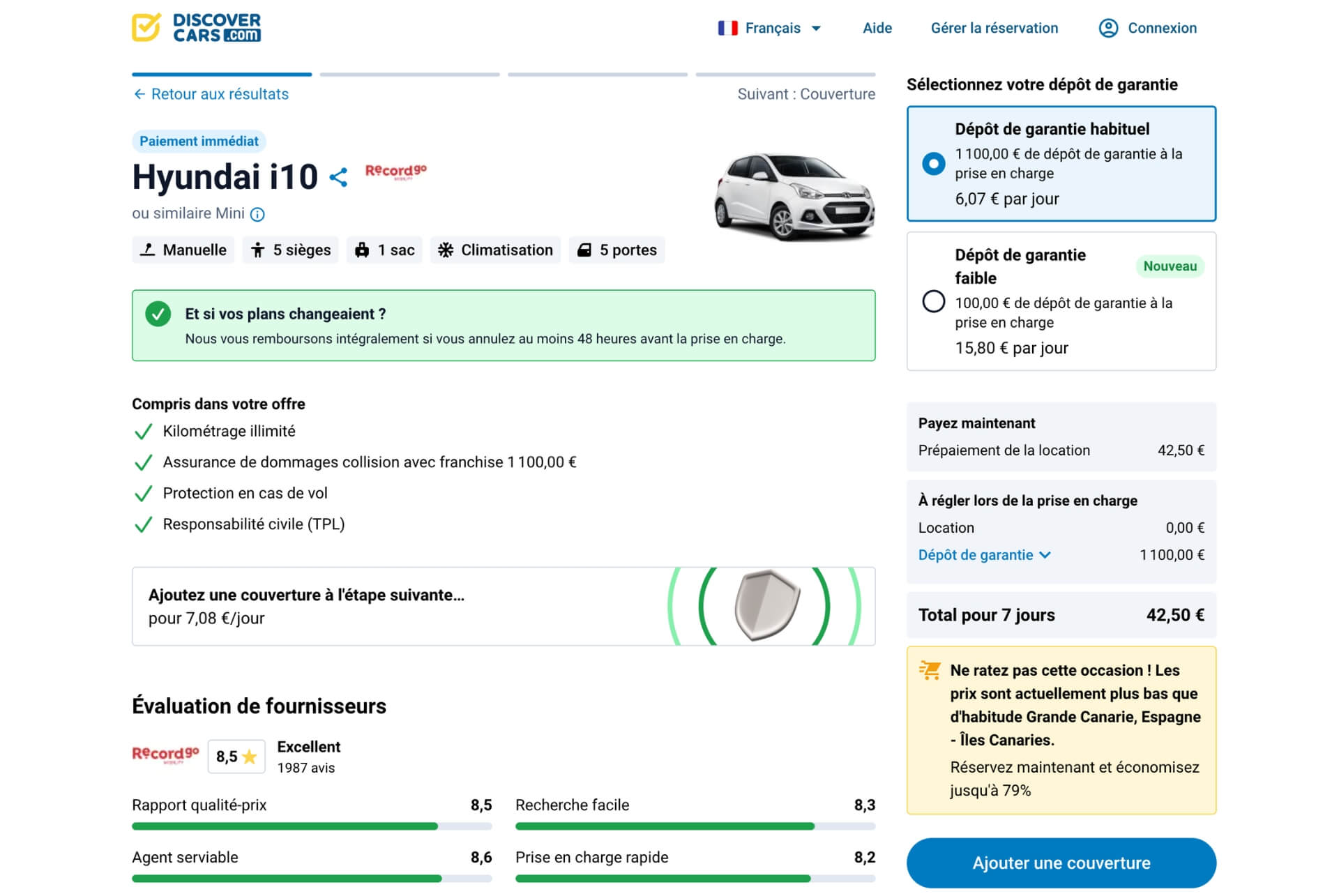The height and width of the screenshot is (896, 1339).
Task: Click the Hyundai i10 car image
Action: click(794, 197)
